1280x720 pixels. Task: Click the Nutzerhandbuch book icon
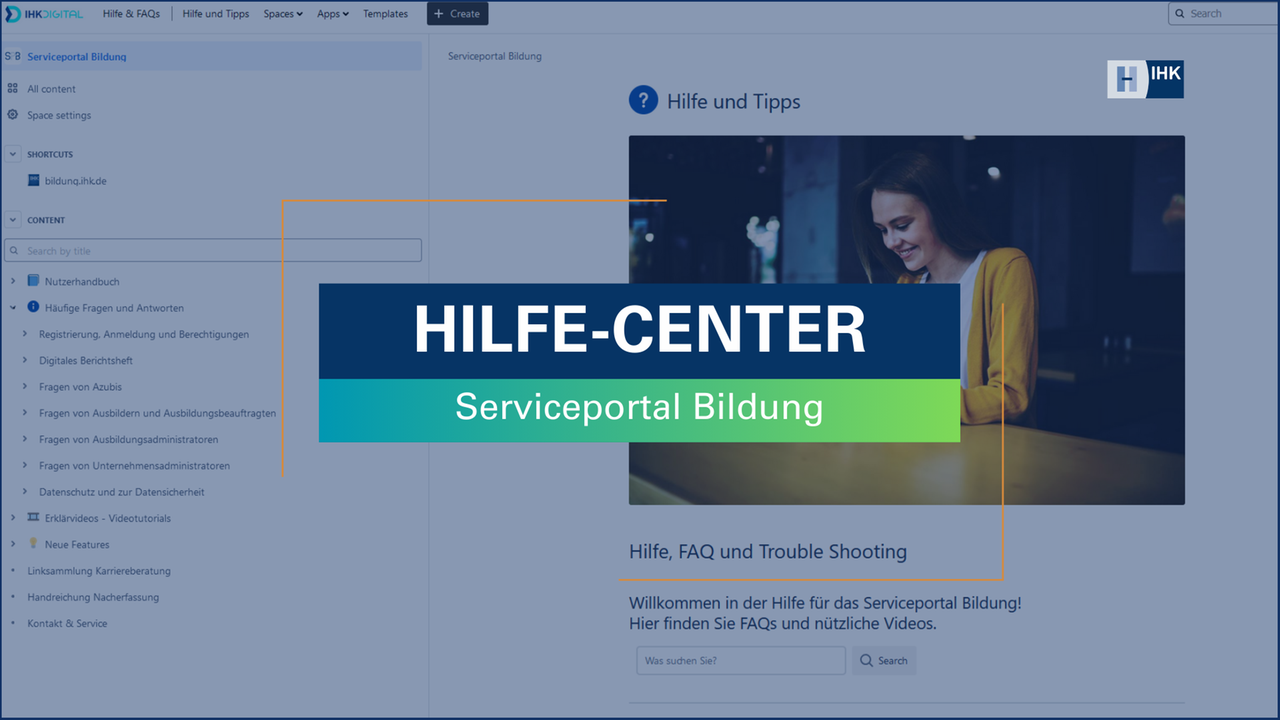tap(34, 281)
